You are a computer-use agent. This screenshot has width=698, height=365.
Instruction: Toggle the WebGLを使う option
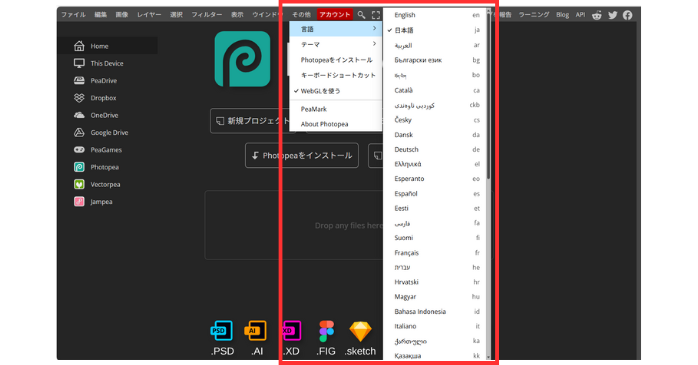(x=336, y=91)
